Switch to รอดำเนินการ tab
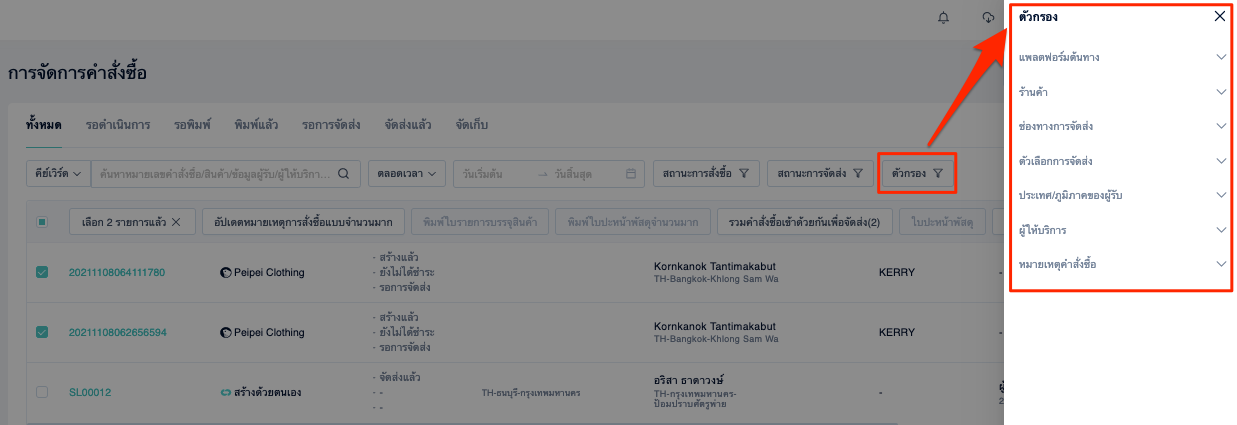 coord(118,125)
